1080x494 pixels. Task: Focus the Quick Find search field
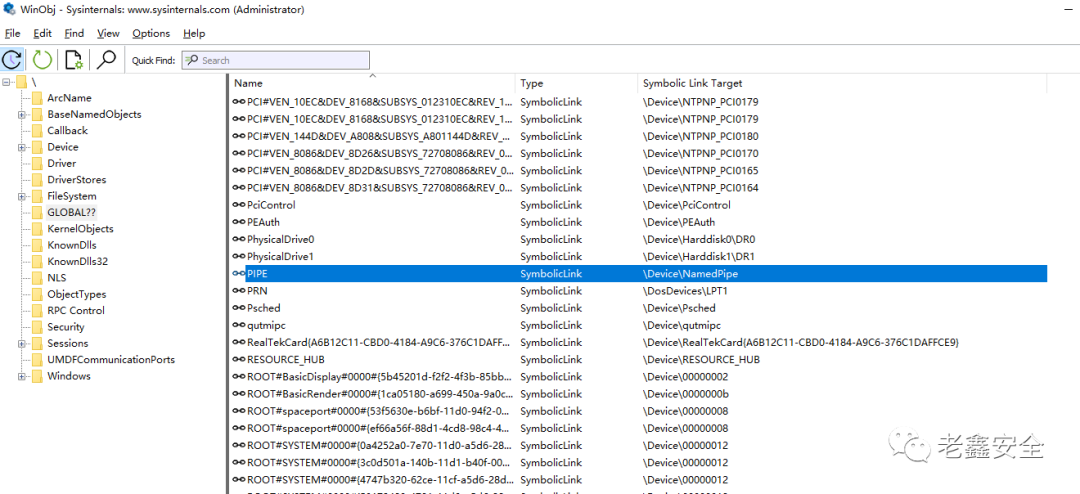(276, 61)
